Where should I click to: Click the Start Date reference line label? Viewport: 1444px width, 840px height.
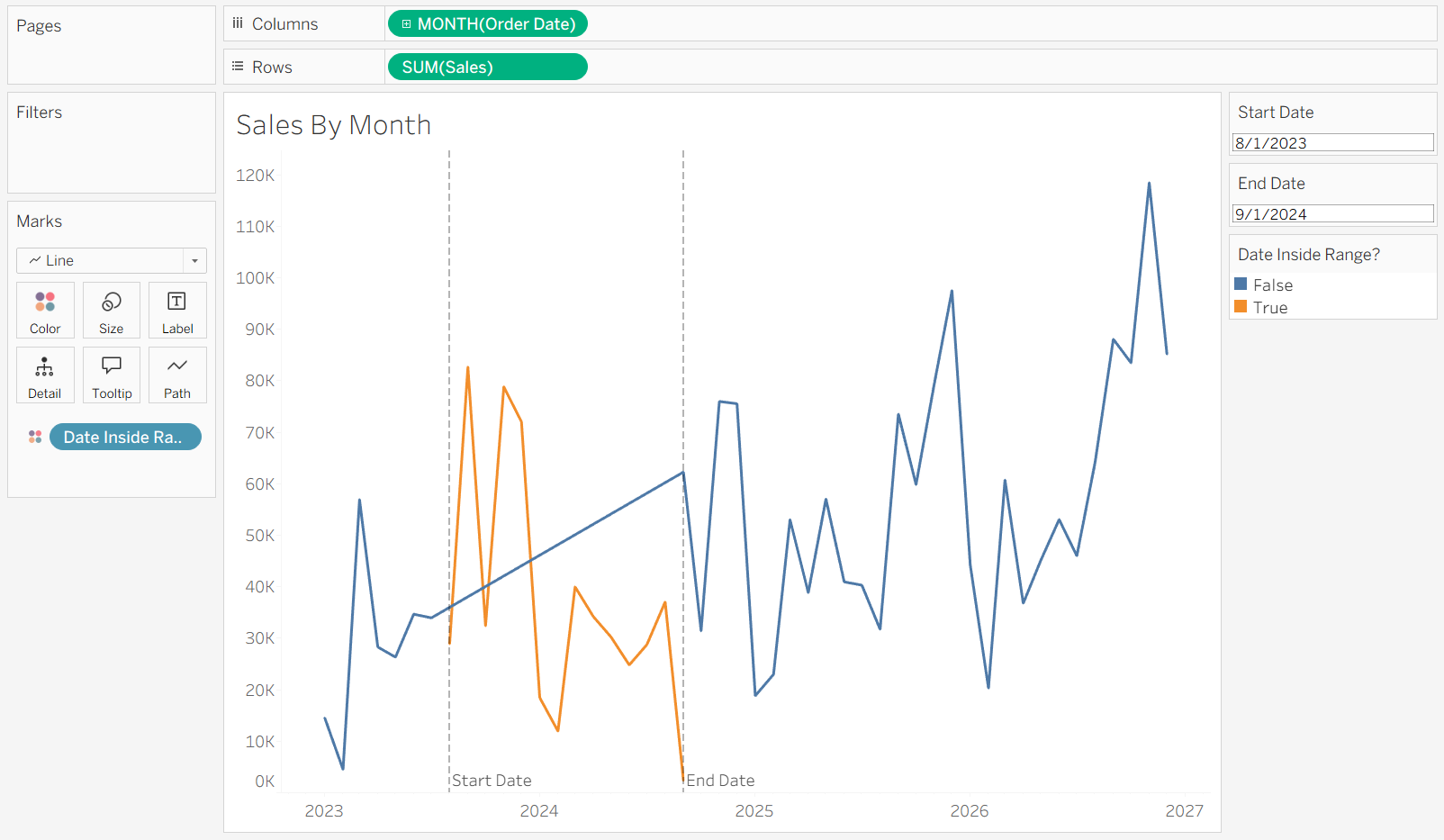click(x=492, y=781)
